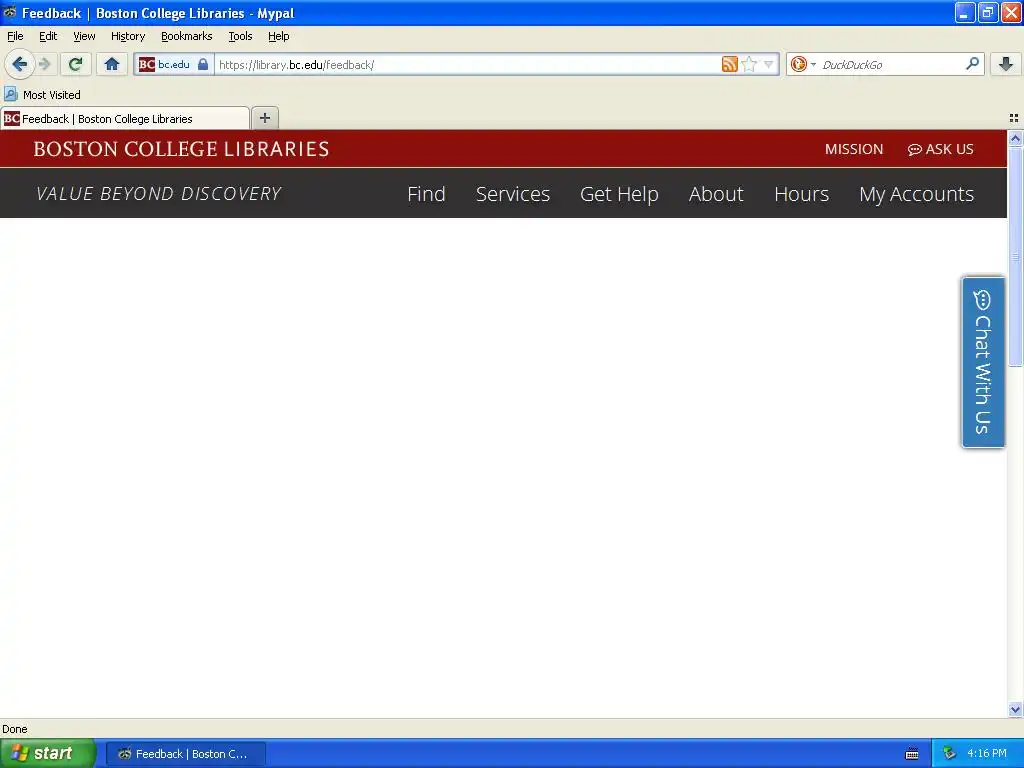This screenshot has width=1024, height=768.
Task: Open the Chat With Us side widget
Action: pyautogui.click(x=983, y=362)
